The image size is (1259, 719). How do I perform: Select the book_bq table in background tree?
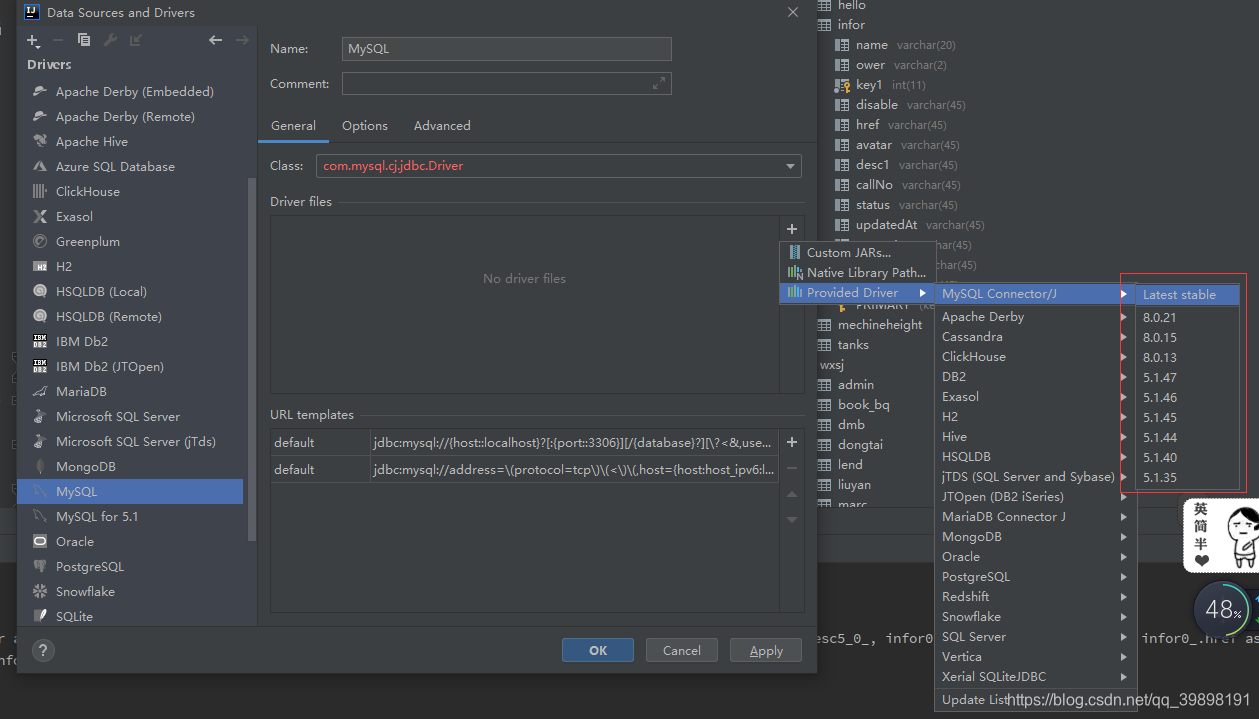click(x=863, y=404)
